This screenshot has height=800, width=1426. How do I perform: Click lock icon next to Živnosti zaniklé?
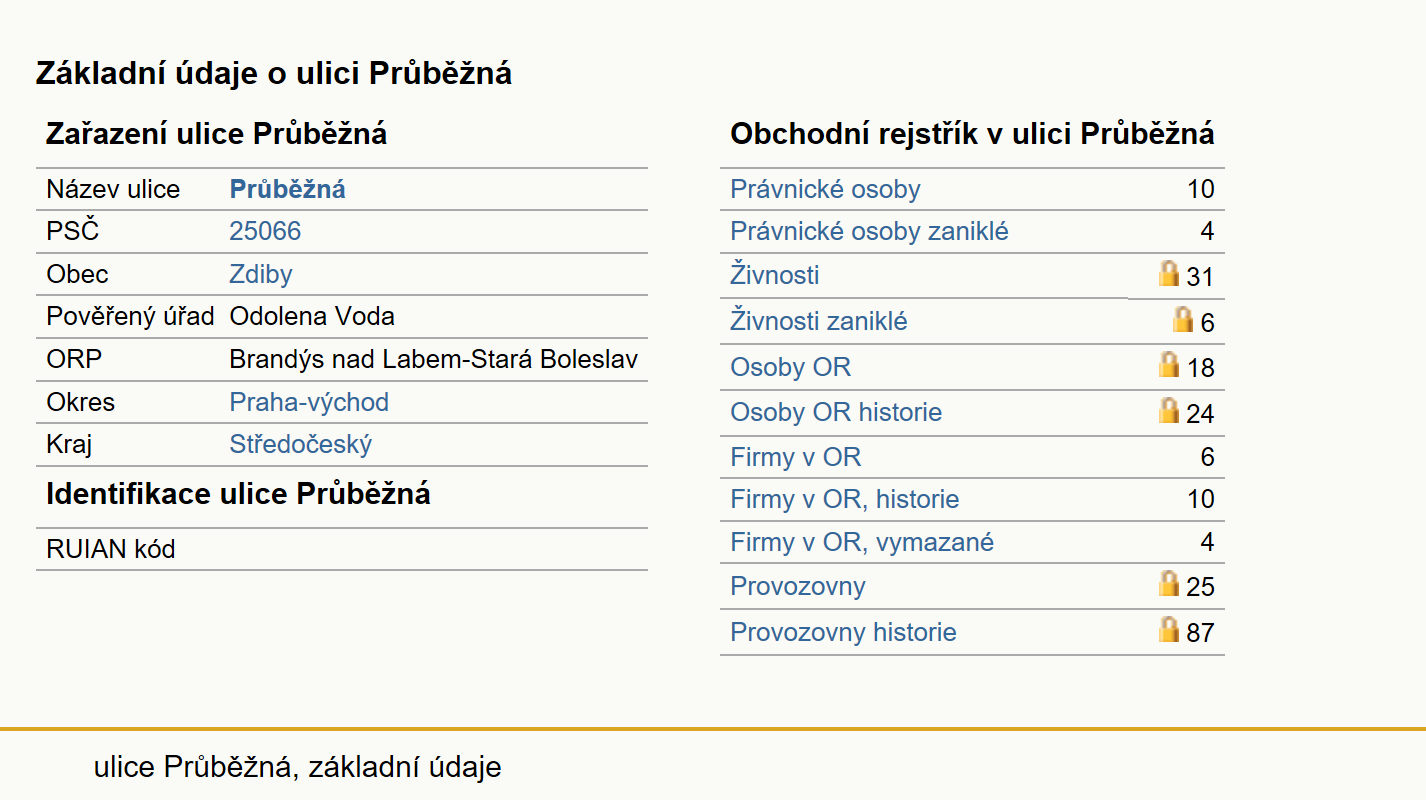point(1182,319)
